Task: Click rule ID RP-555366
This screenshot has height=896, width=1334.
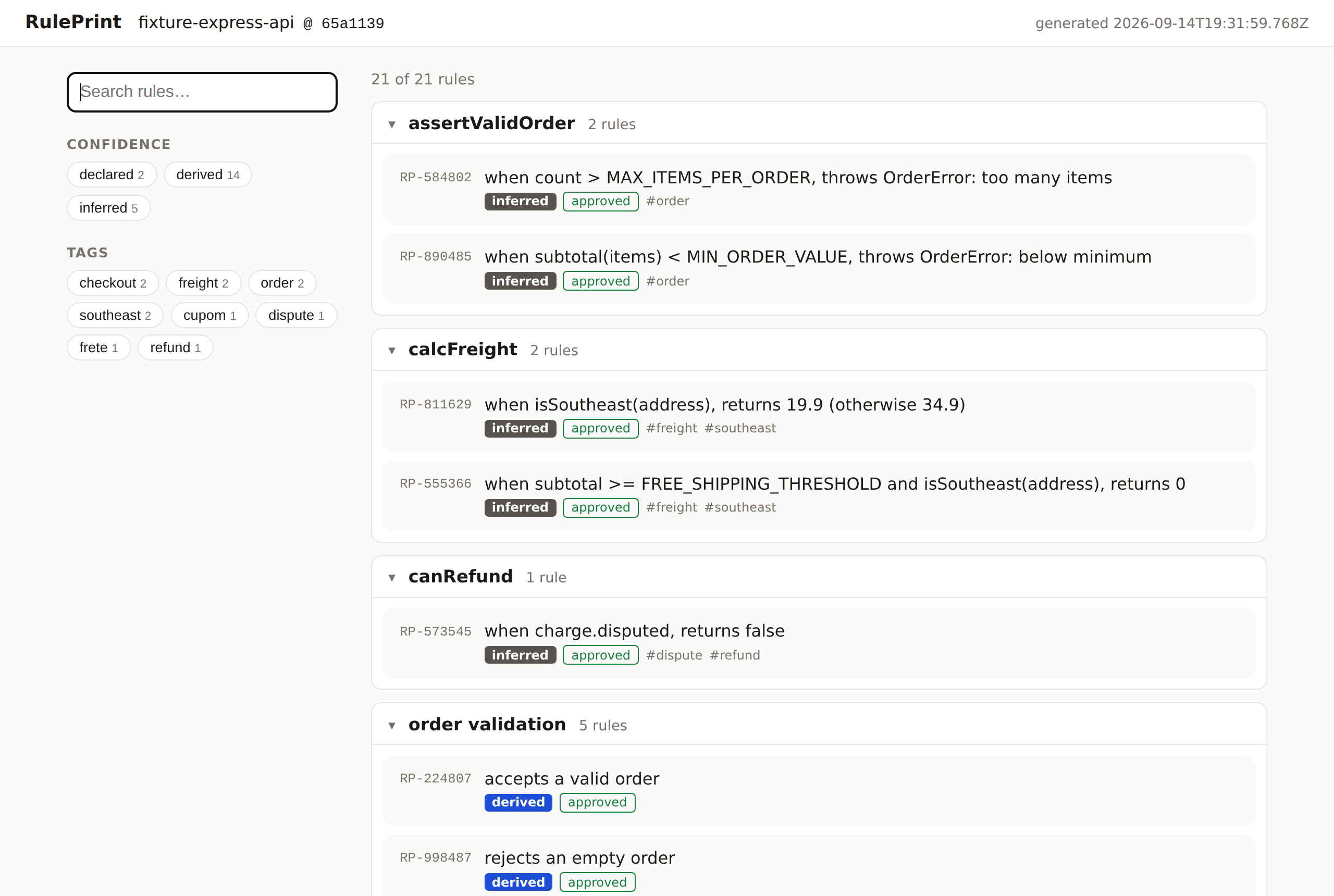Action: coord(436,483)
